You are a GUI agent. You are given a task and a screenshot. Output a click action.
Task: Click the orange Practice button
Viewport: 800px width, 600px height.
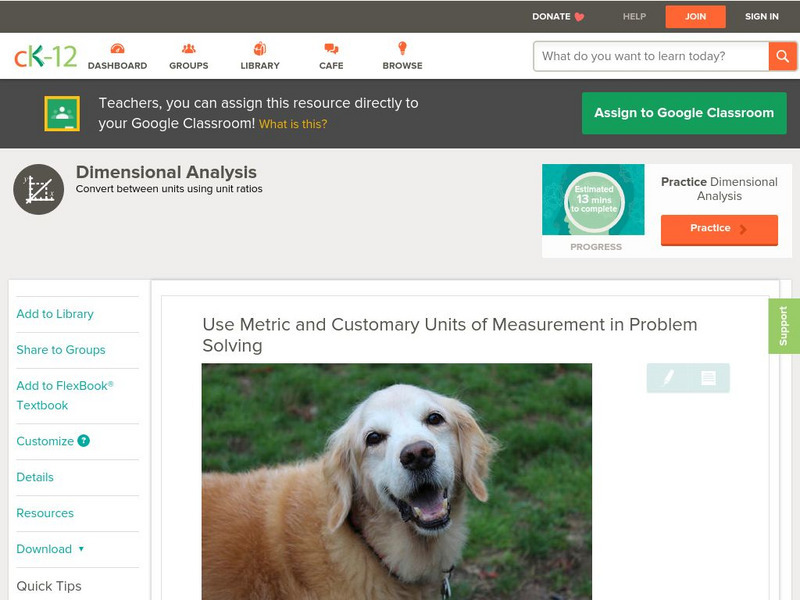pyautogui.click(x=719, y=229)
